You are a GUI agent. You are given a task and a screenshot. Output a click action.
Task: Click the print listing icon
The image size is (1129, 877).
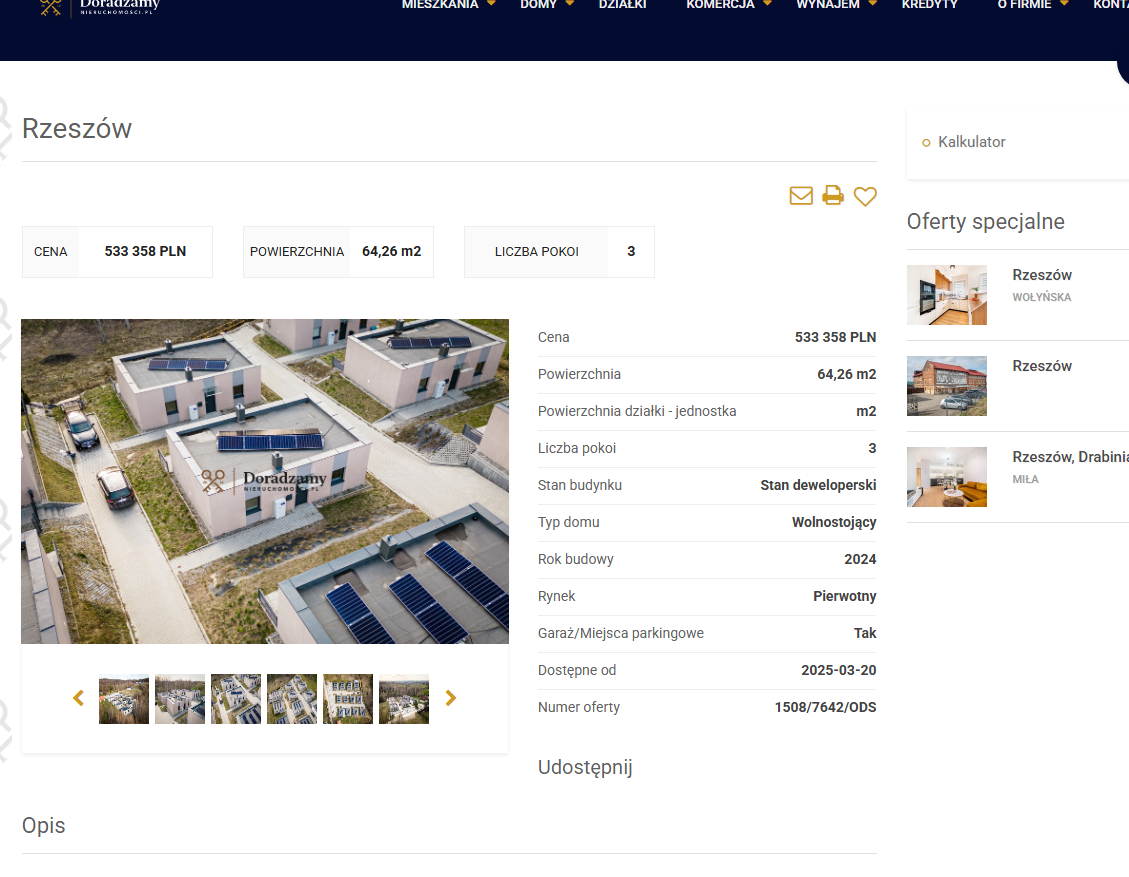[x=833, y=196]
